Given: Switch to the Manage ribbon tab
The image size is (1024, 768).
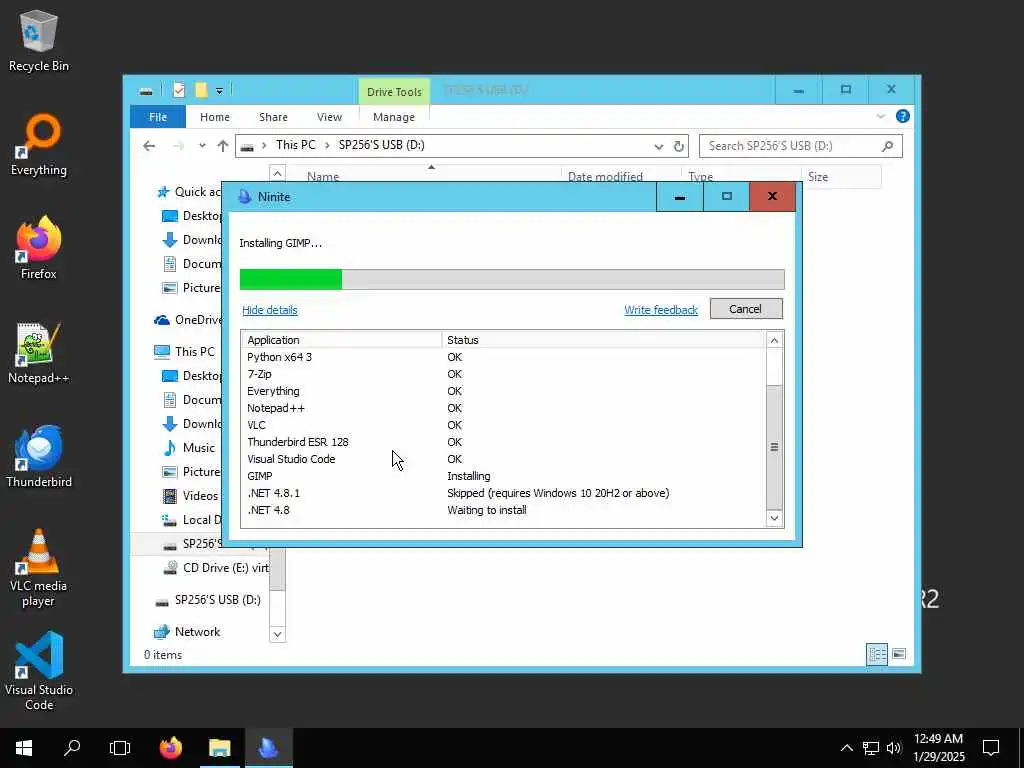Looking at the screenshot, I should (394, 117).
